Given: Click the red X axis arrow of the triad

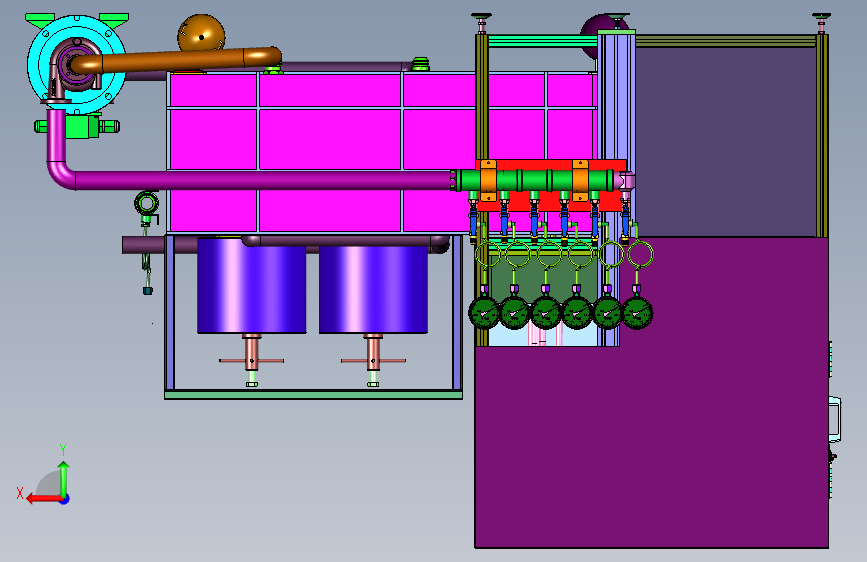Looking at the screenshot, I should (x=43, y=499).
